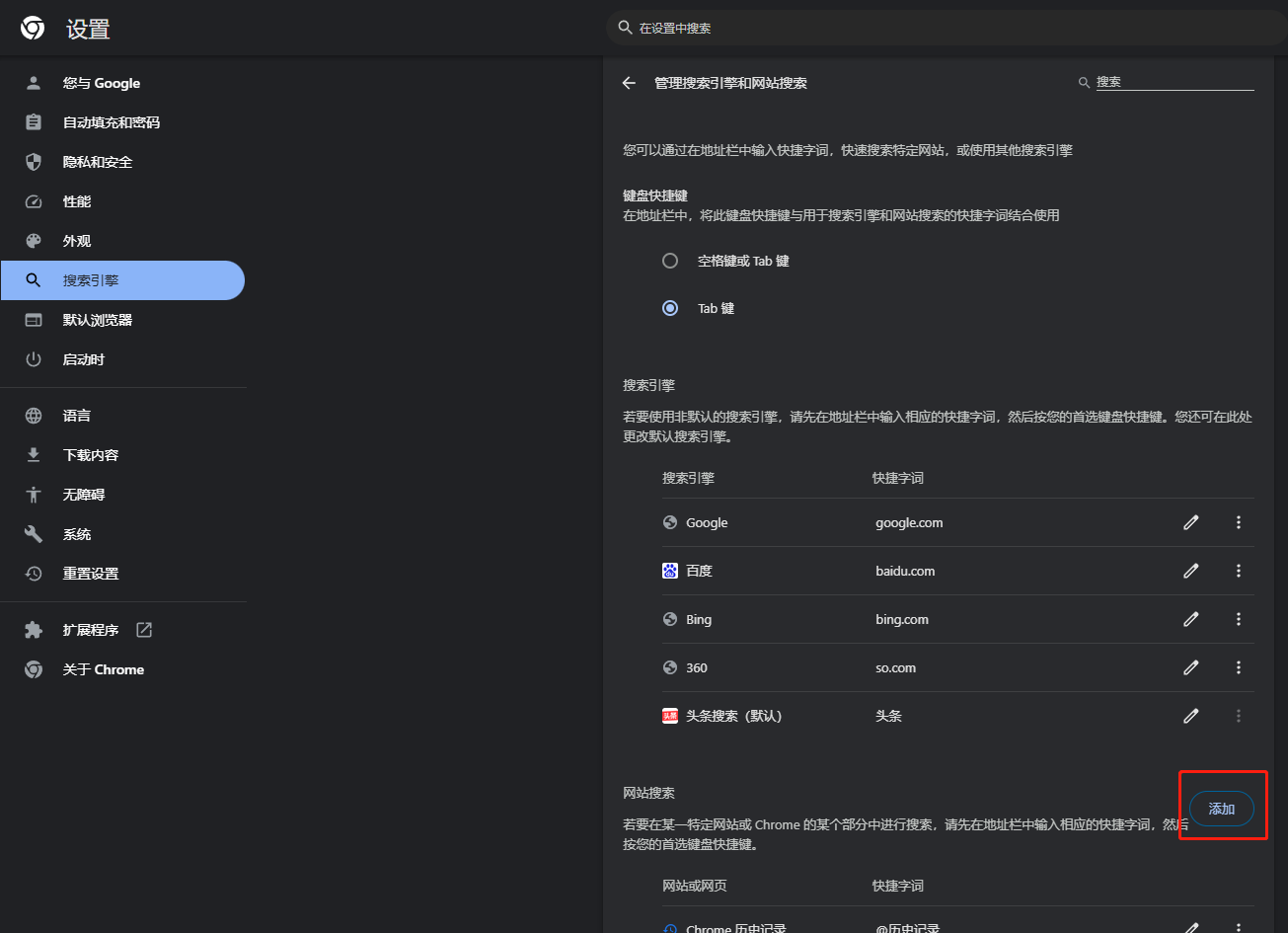The height and width of the screenshot is (933, 1288).
Task: Select the 空格键或 Tab 键 radio option
Action: 670,261
